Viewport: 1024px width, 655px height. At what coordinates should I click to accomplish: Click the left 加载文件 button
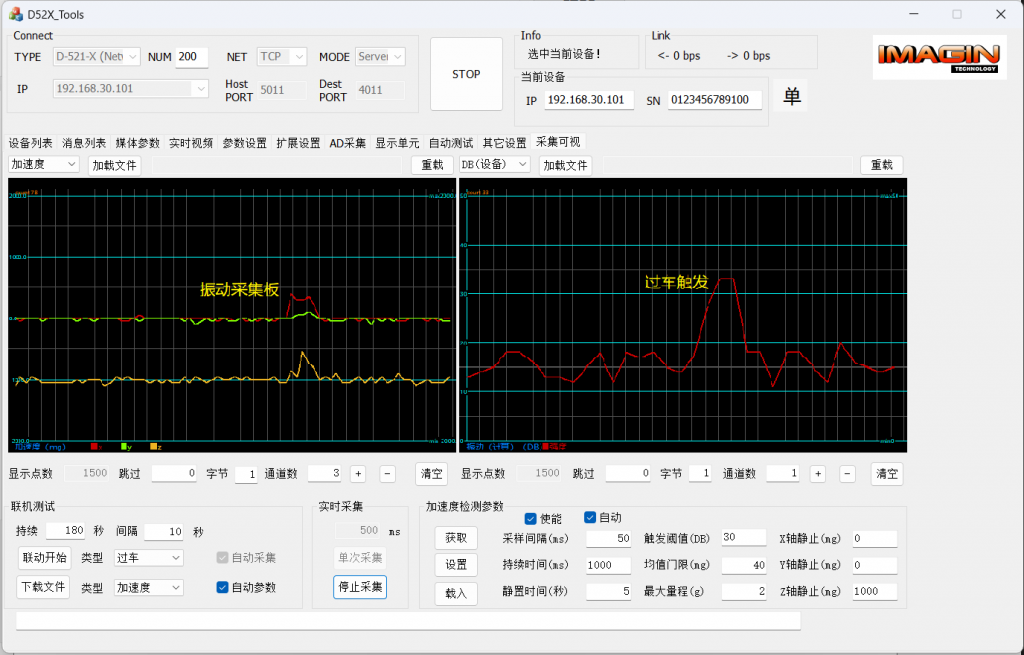click(x=114, y=165)
